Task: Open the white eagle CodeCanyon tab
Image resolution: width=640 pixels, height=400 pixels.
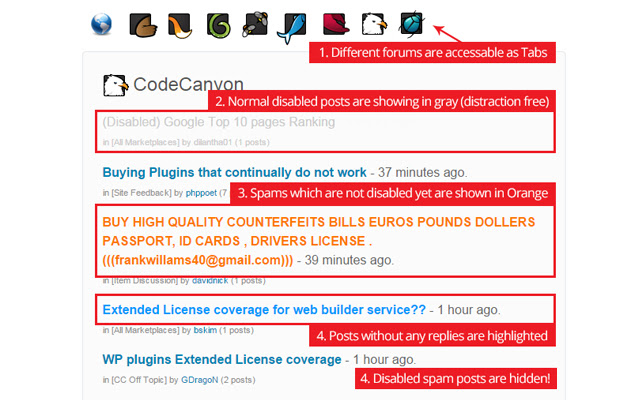Action: pos(374,24)
